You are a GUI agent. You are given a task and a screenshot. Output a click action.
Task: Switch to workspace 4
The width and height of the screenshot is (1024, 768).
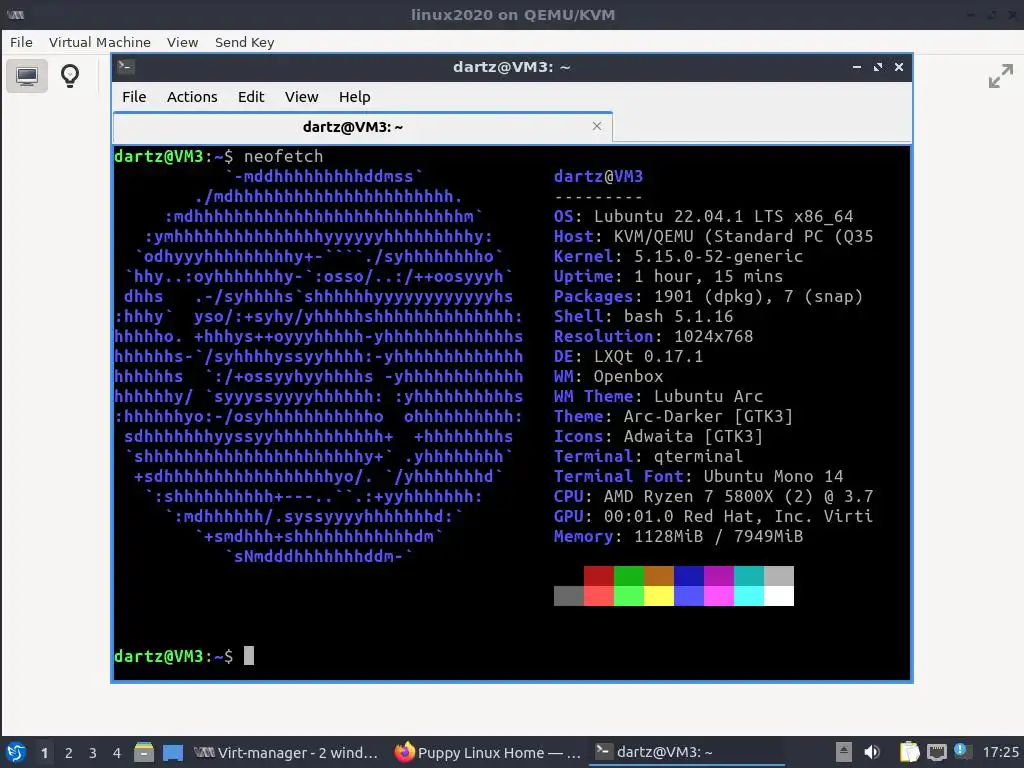(x=117, y=753)
